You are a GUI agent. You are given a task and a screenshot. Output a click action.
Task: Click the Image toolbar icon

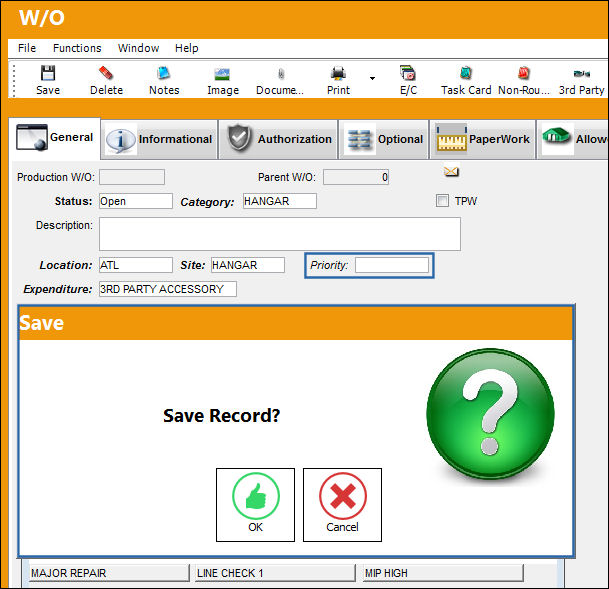pyautogui.click(x=222, y=74)
